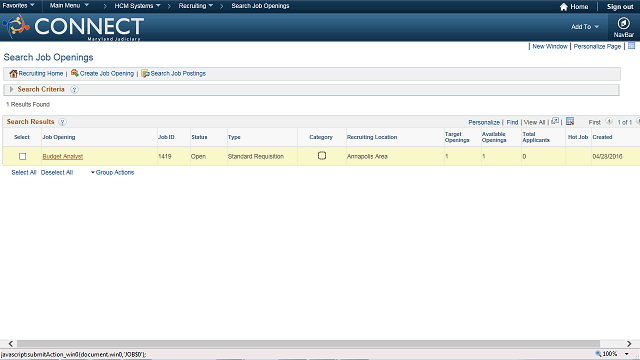Click the Search Job Postings icon
Viewport: 640px width, 360px height.
[145, 73]
